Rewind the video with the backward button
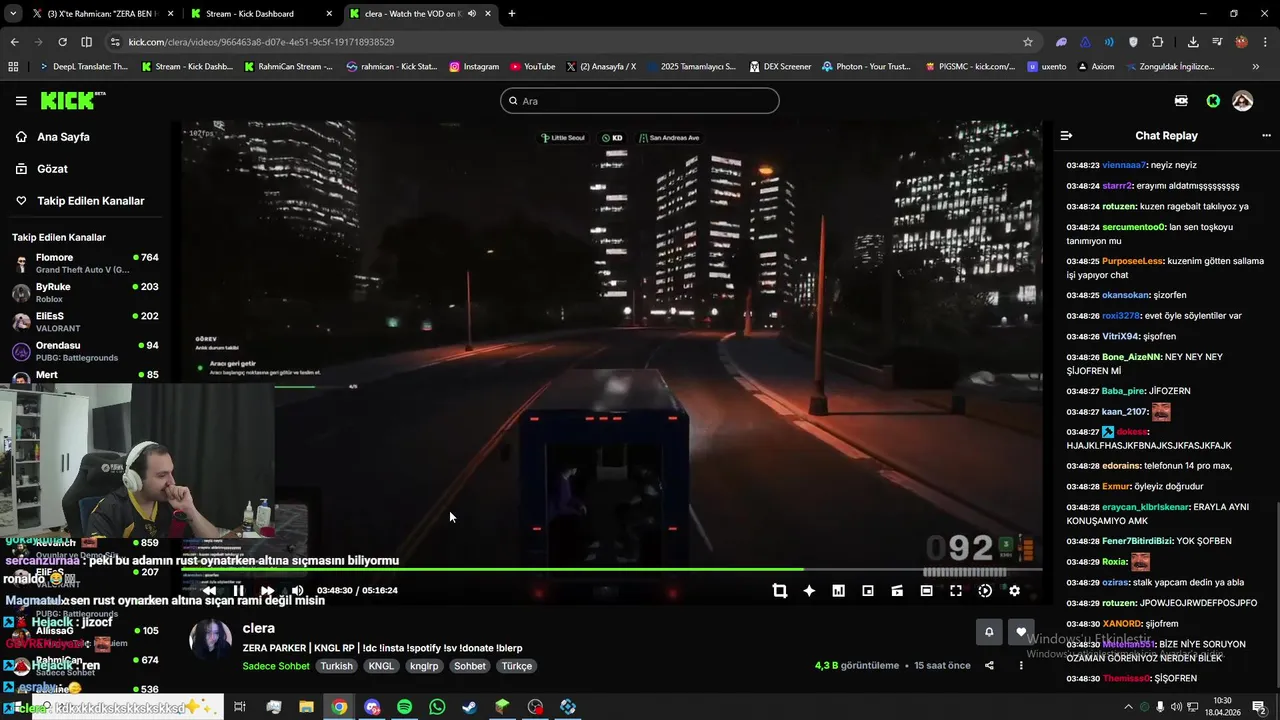This screenshot has width=1280, height=720. 209,591
